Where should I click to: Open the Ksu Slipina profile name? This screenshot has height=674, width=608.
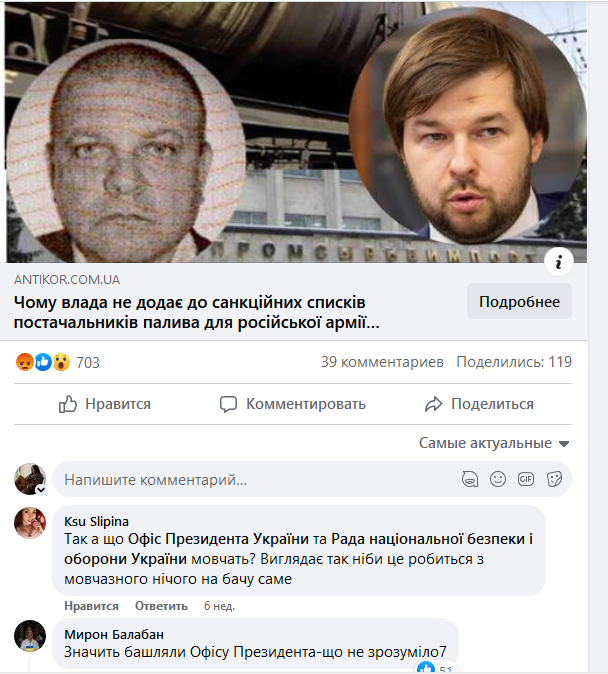point(96,521)
